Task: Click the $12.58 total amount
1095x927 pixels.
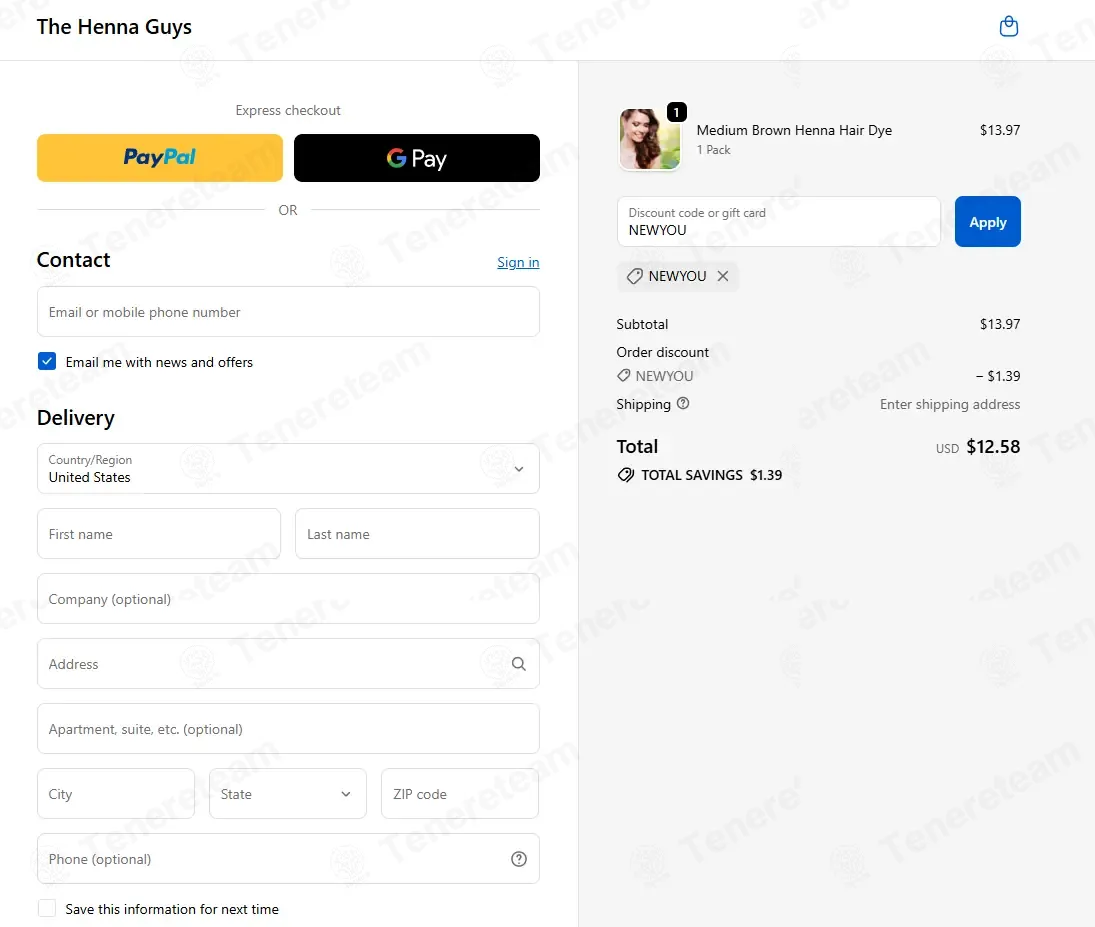Action: (993, 446)
